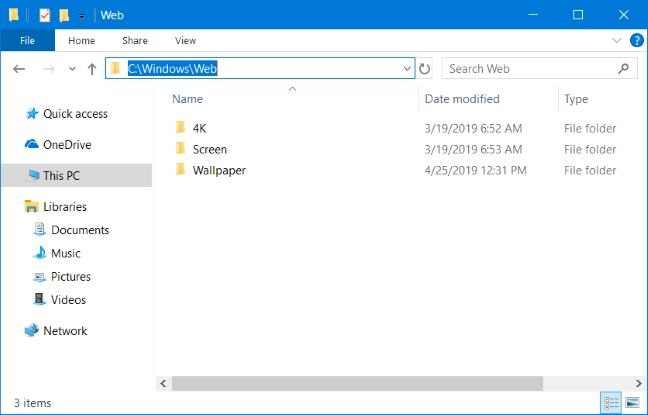Switch to the Home ribbon tab
Image resolution: width=648 pixels, height=415 pixels.
pos(81,41)
